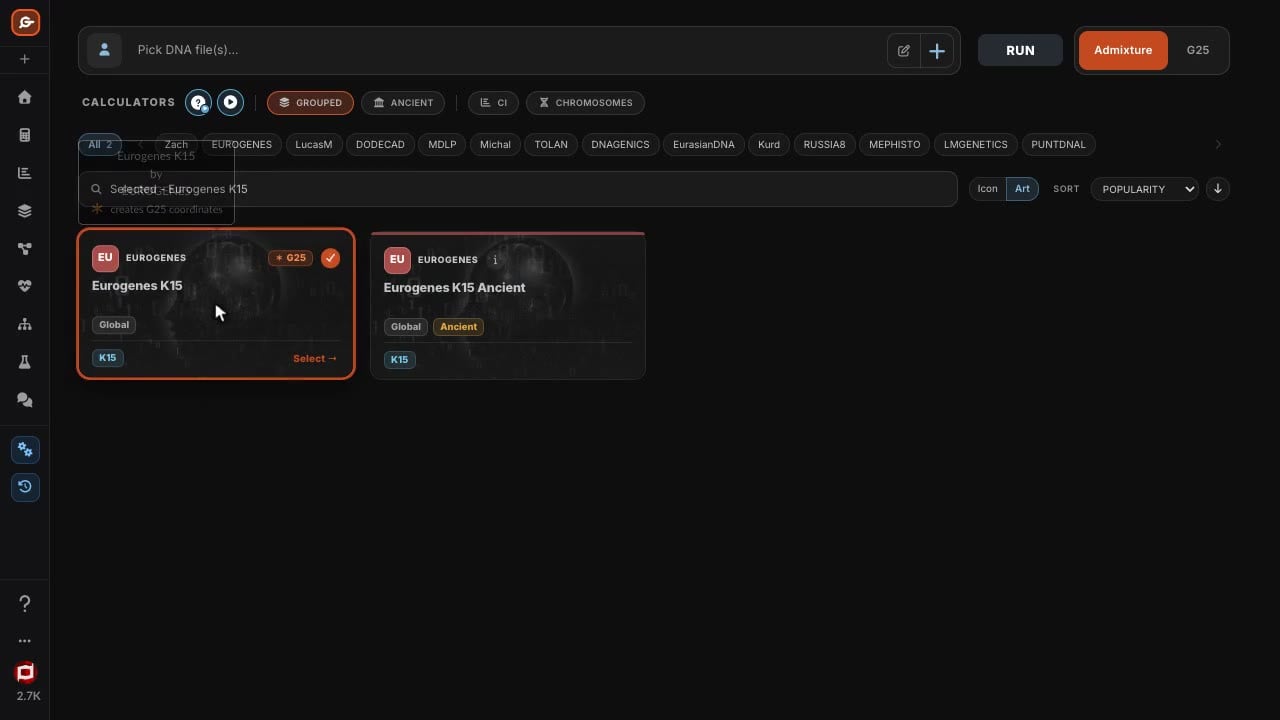Screen dimensions: 1280x720
Task: Open the home icon in sidebar
Action: click(25, 97)
